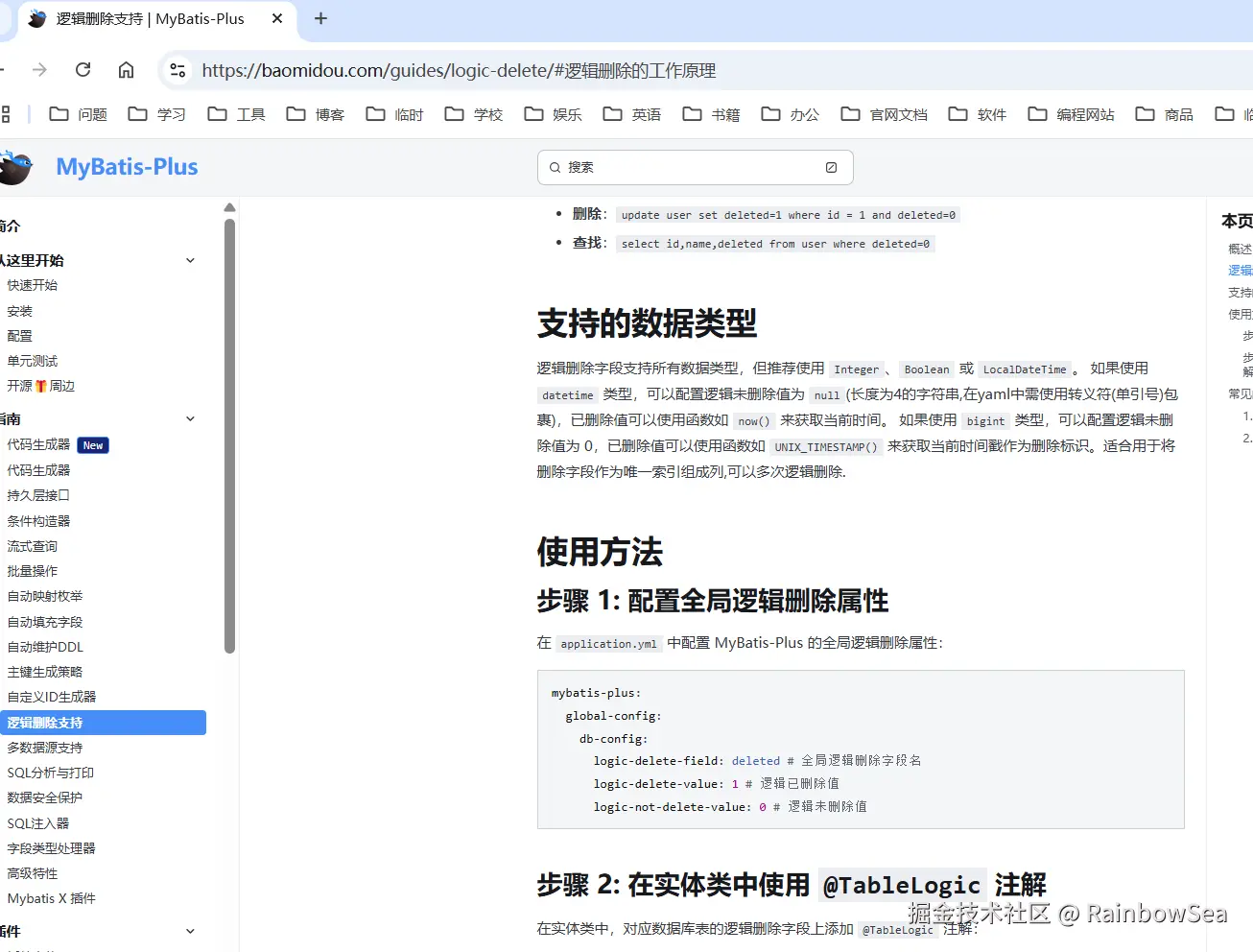Image resolution: width=1253 pixels, height=952 pixels.
Task: Open the 学习 bookmark folder
Action: (x=157, y=114)
